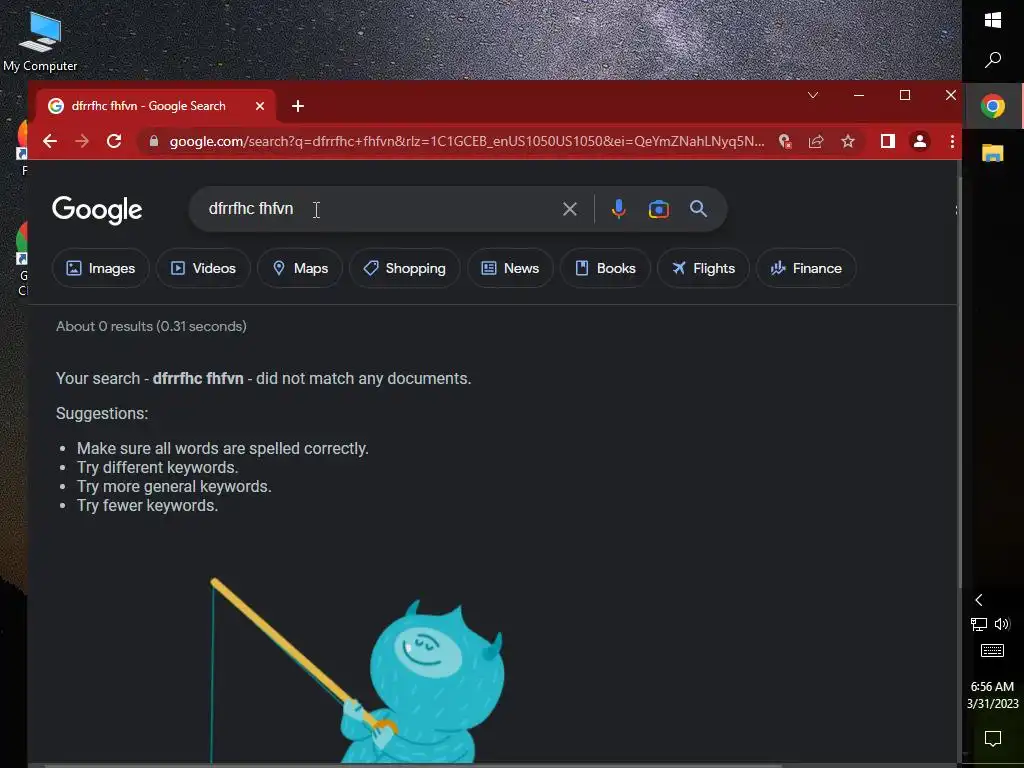Open File Explorer from the taskbar
This screenshot has width=1024, height=768.
[x=993, y=153]
